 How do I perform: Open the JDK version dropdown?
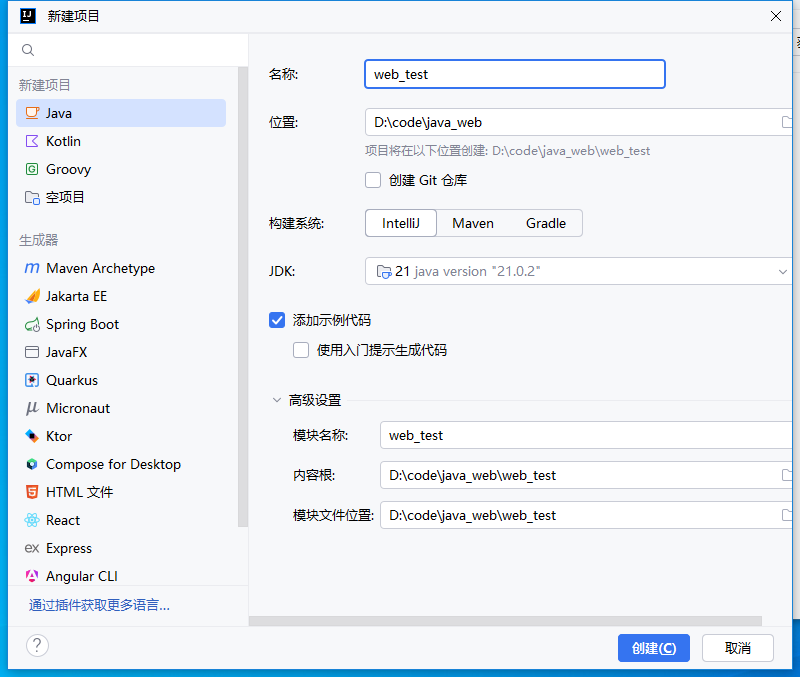tap(782, 271)
